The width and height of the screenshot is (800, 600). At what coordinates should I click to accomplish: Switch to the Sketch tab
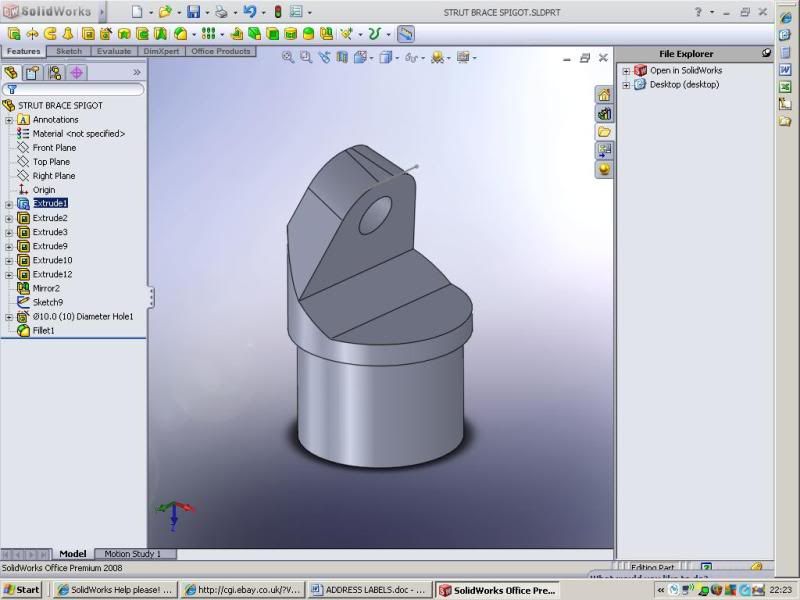[69, 51]
